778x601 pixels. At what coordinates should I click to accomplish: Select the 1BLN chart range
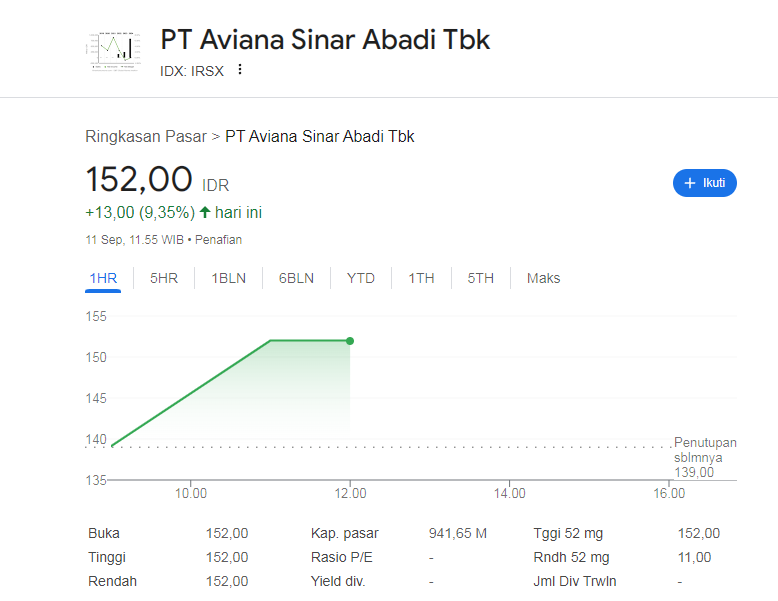pos(228,278)
